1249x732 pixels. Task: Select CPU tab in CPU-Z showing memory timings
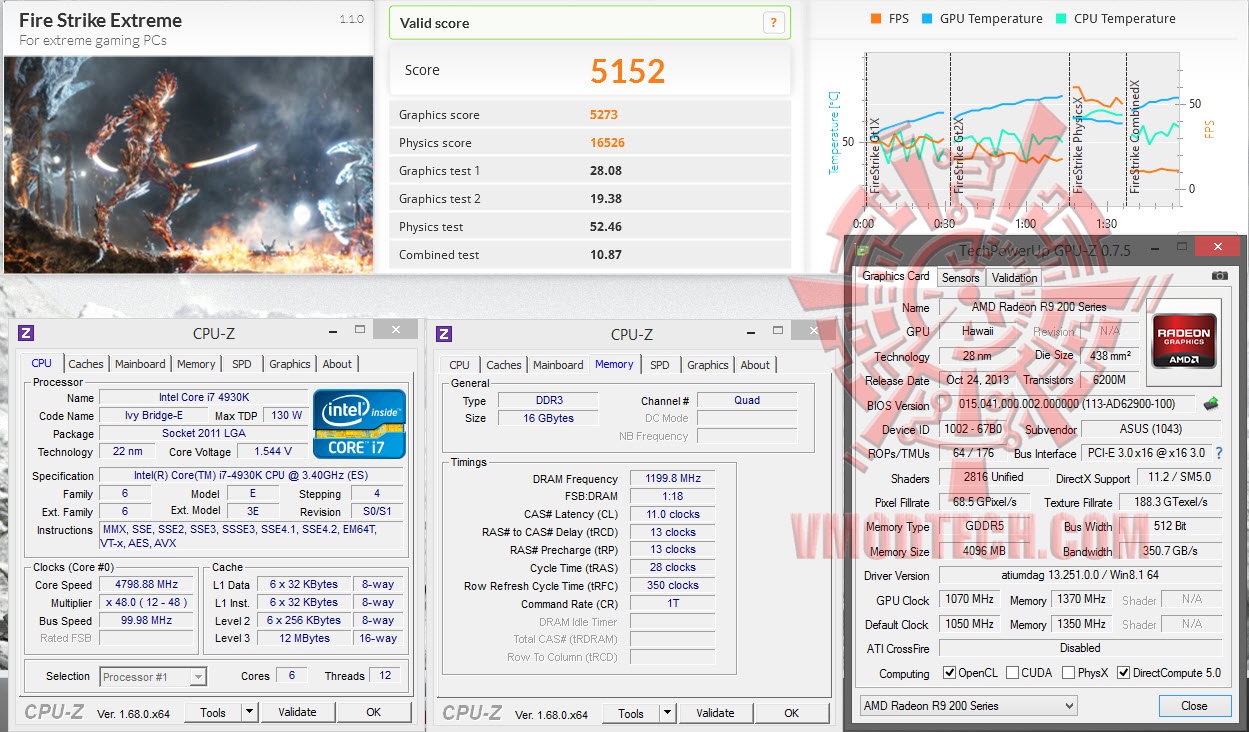pyautogui.click(x=460, y=365)
